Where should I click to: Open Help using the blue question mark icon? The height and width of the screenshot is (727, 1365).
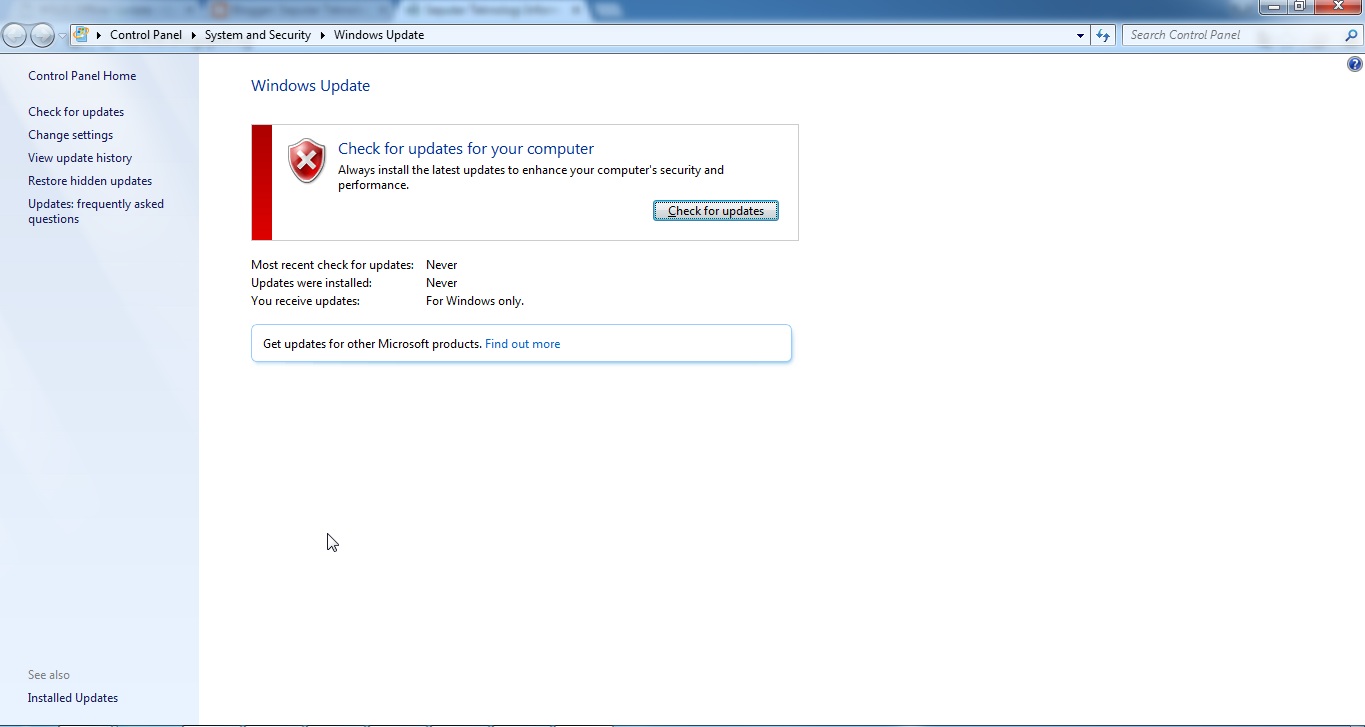(x=1354, y=63)
